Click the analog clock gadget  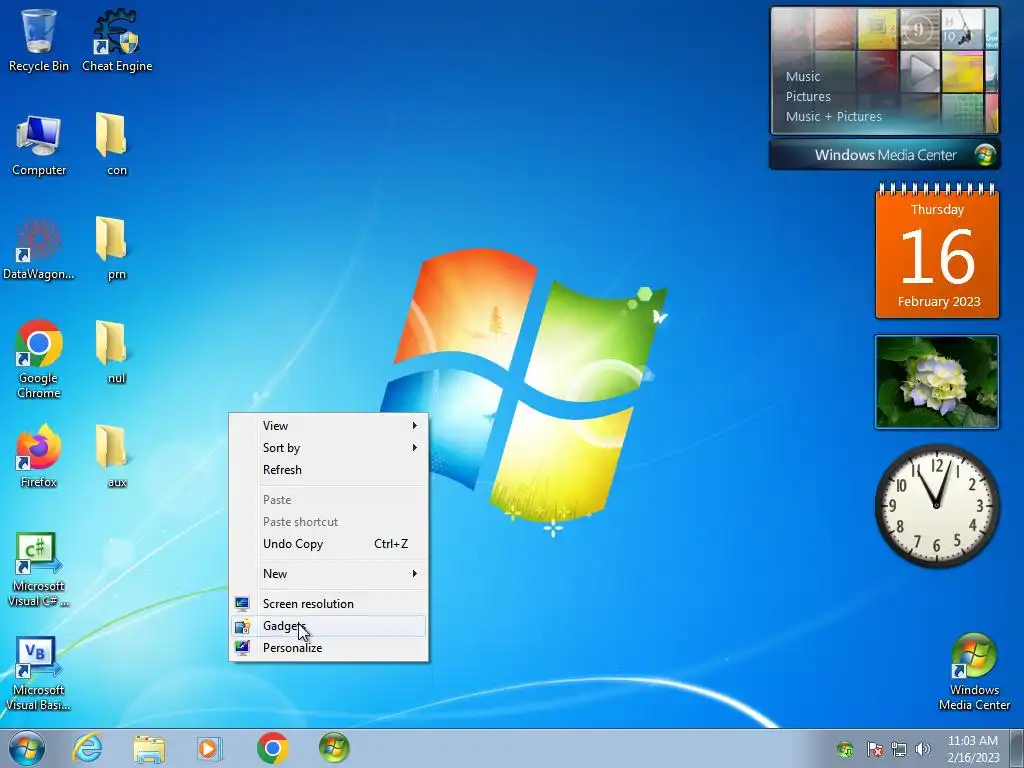pos(936,505)
